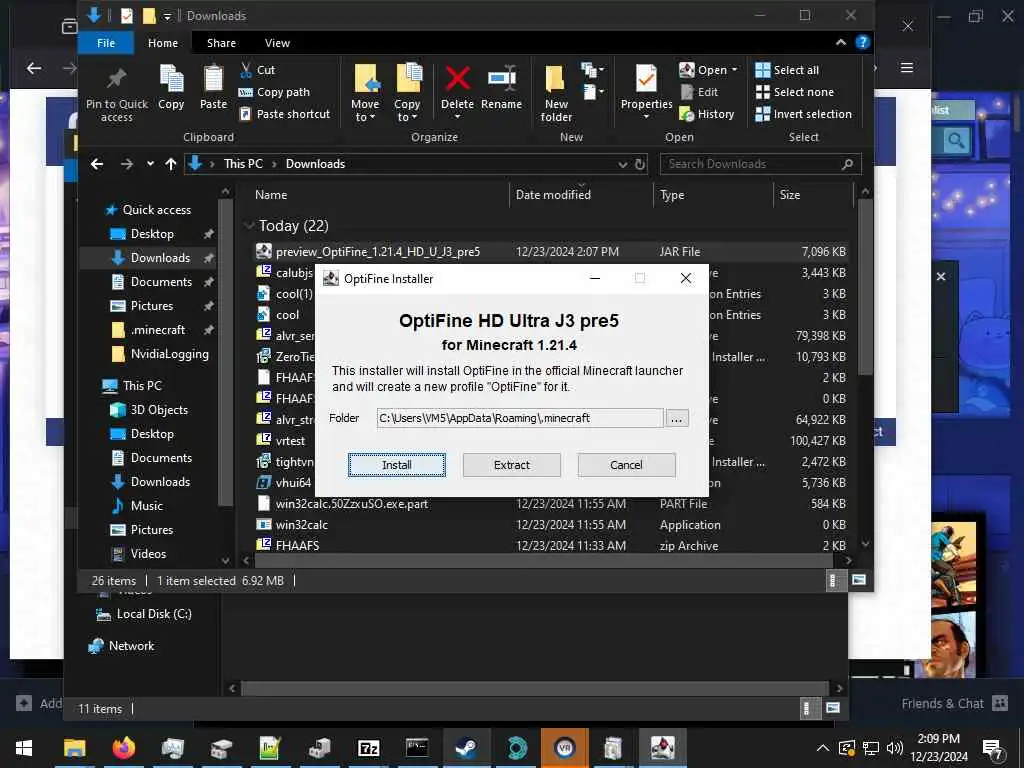Image resolution: width=1024 pixels, height=768 pixels.
Task: Click Paste shortcut in the ribbon
Action: [x=285, y=114]
